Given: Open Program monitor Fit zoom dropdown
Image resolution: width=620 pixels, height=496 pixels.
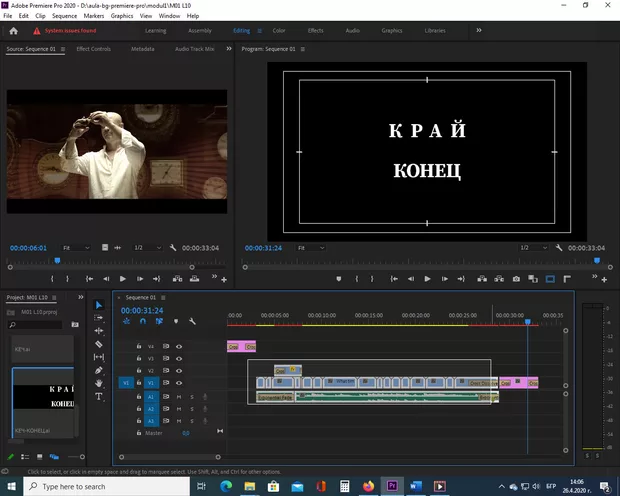Looking at the screenshot, I should pos(310,247).
